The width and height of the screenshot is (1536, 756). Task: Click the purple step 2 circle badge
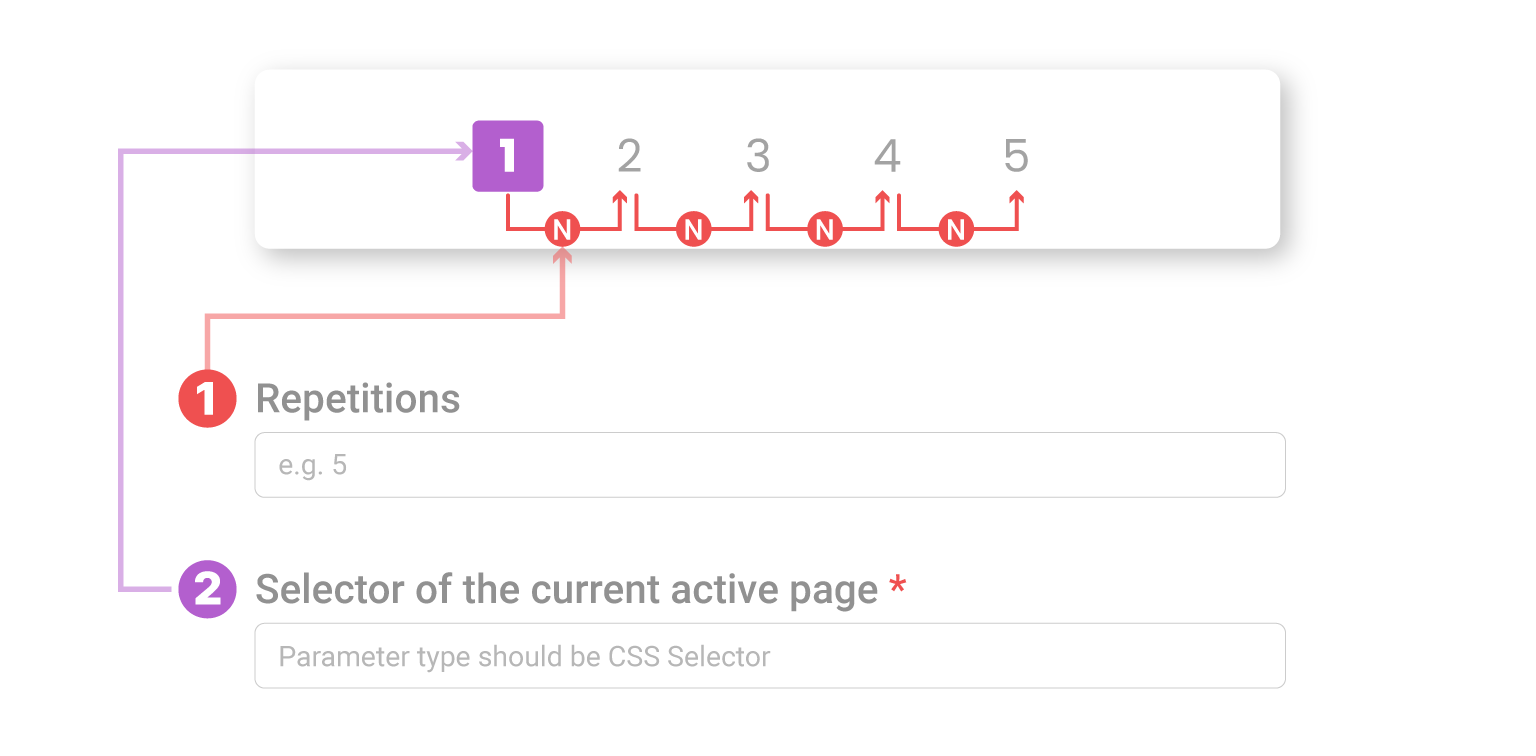point(207,590)
